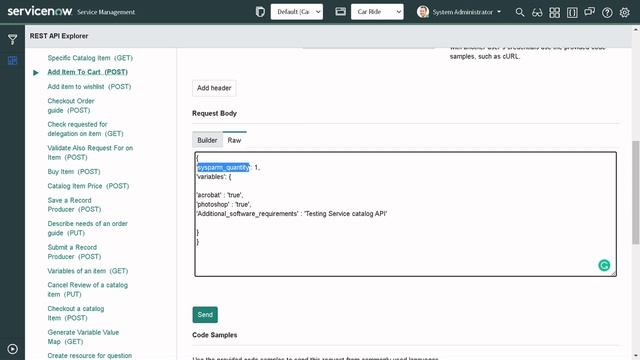Click the 'acrobat' : 'true' line

pos(220,195)
